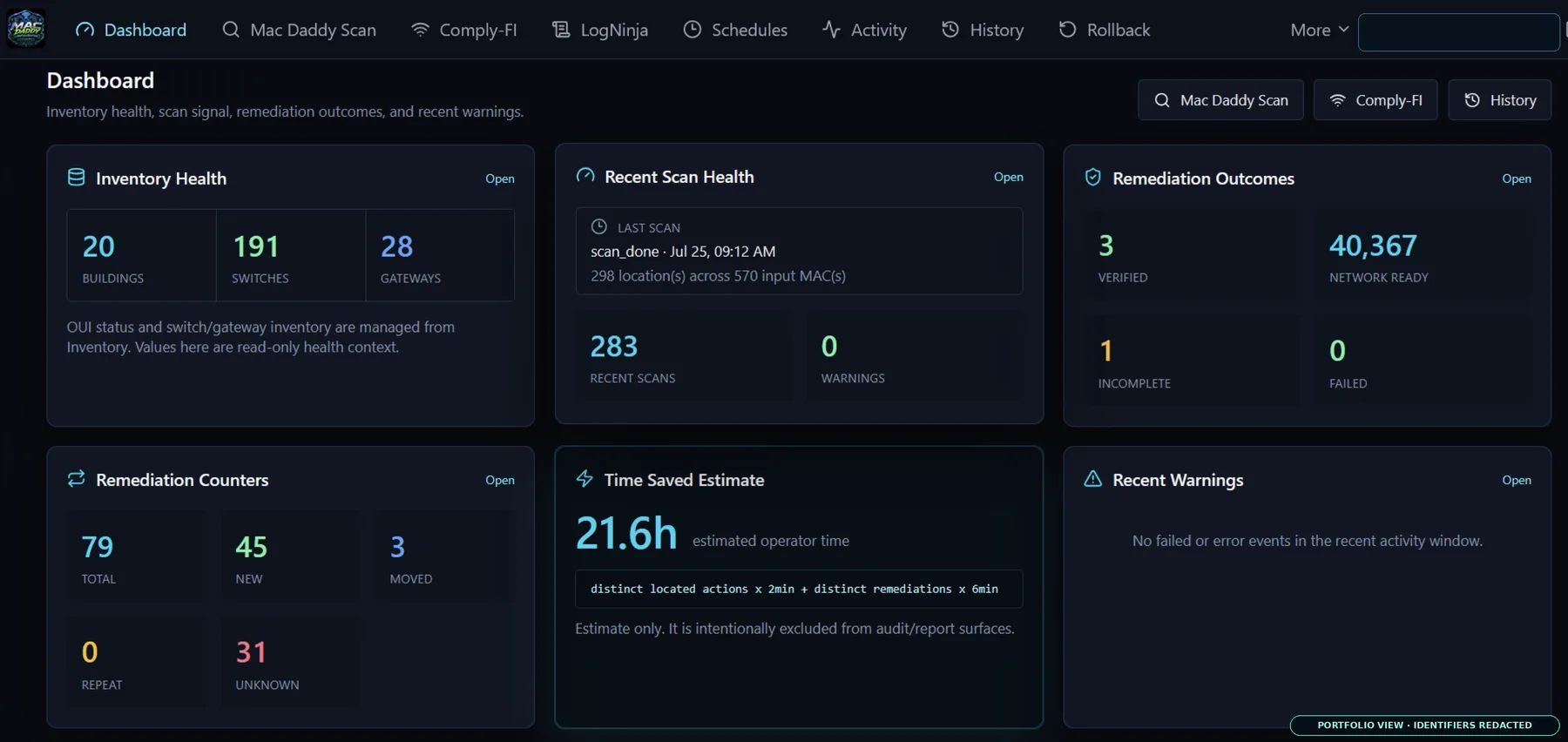Click the time-saved formula code box
Image resolution: width=1568 pixels, height=742 pixels.
799,589
